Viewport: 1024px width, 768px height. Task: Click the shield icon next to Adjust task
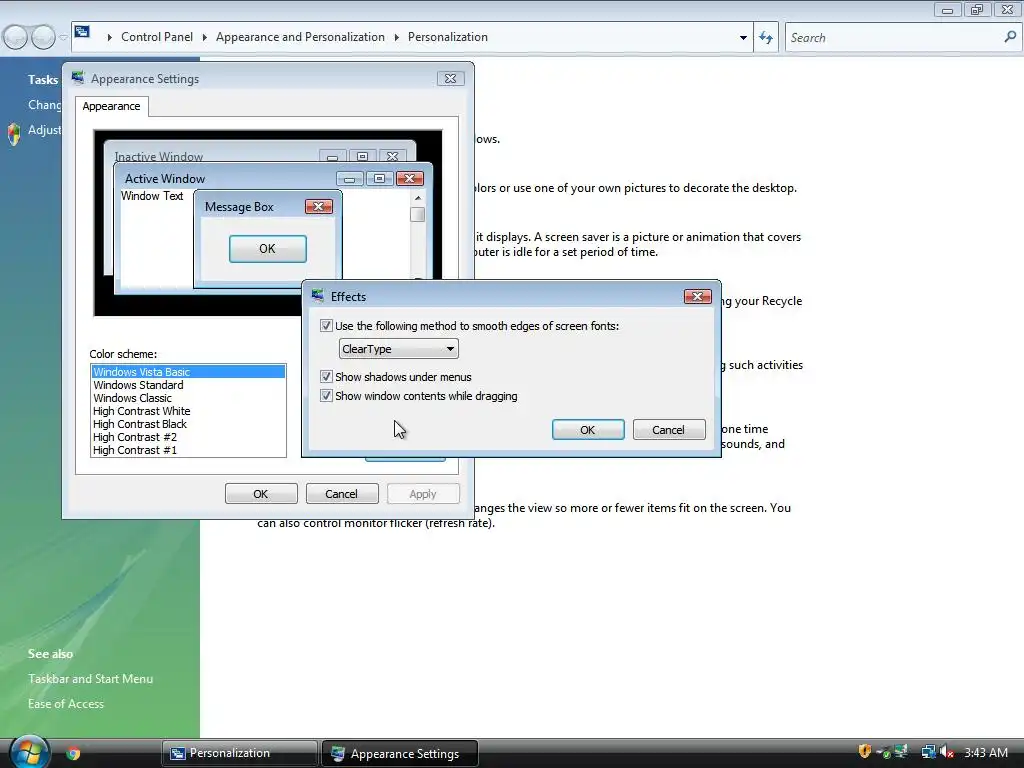[14, 134]
